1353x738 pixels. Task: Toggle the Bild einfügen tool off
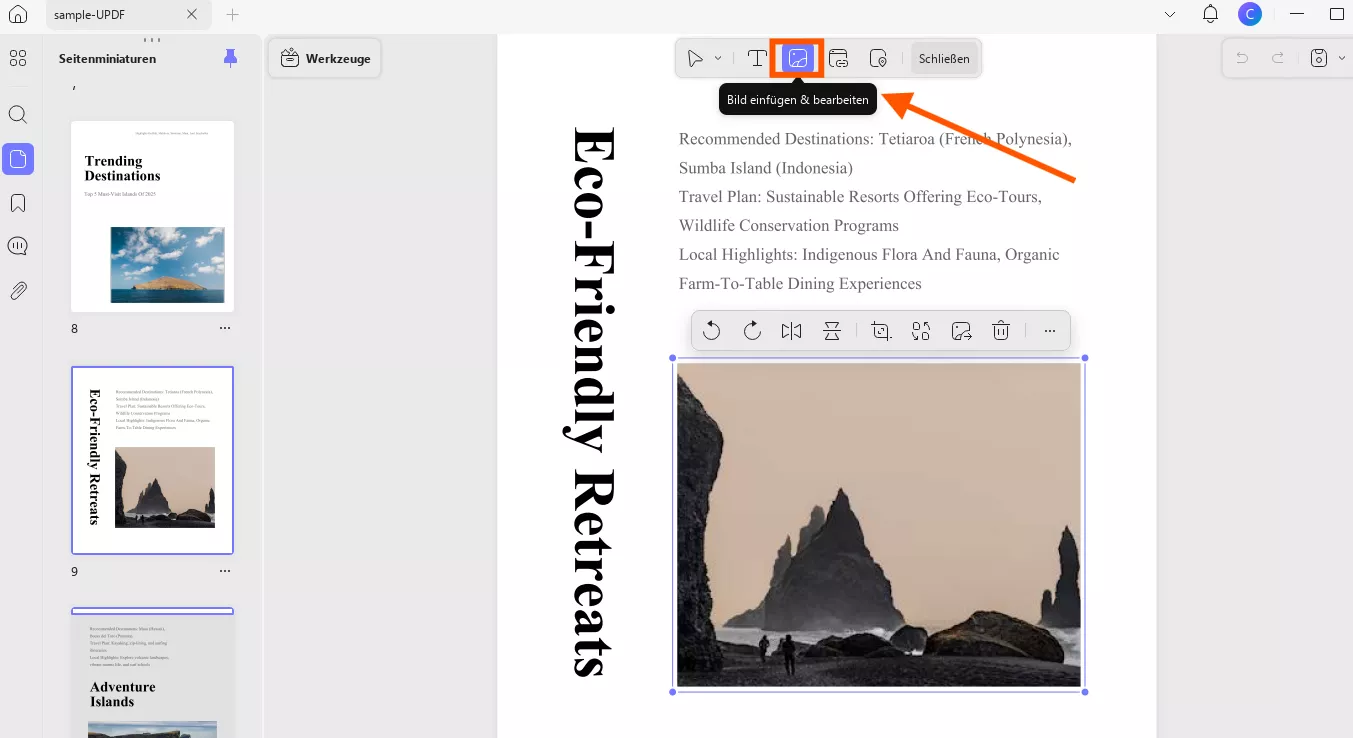point(797,57)
